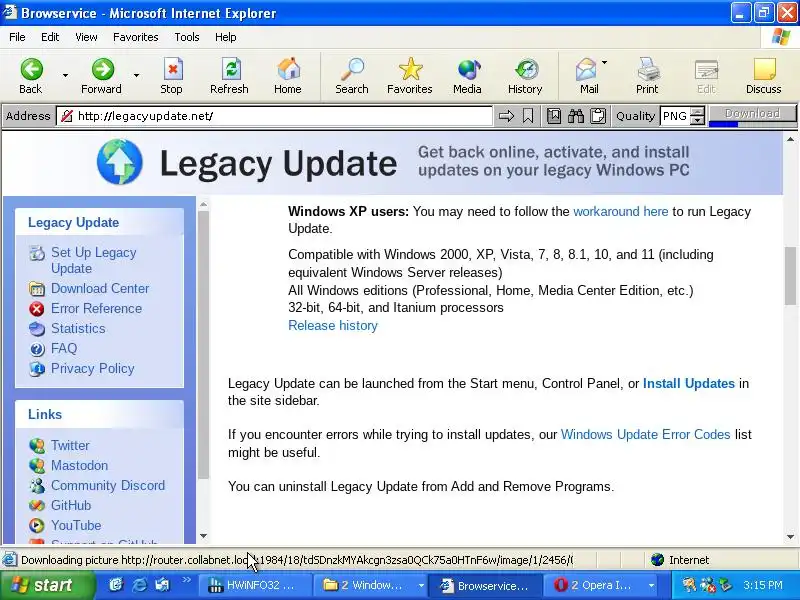Viewport: 800px width, 600px height.
Task: Open the Community Discord link
Action: tap(108, 486)
